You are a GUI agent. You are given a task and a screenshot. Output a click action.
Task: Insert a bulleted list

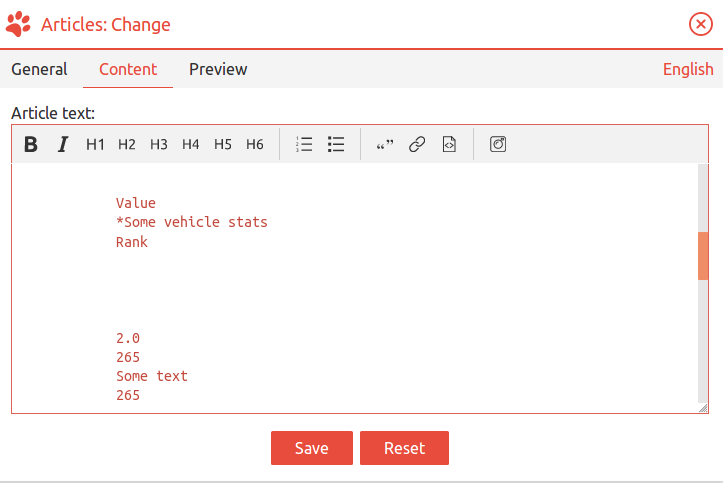pyautogui.click(x=336, y=144)
